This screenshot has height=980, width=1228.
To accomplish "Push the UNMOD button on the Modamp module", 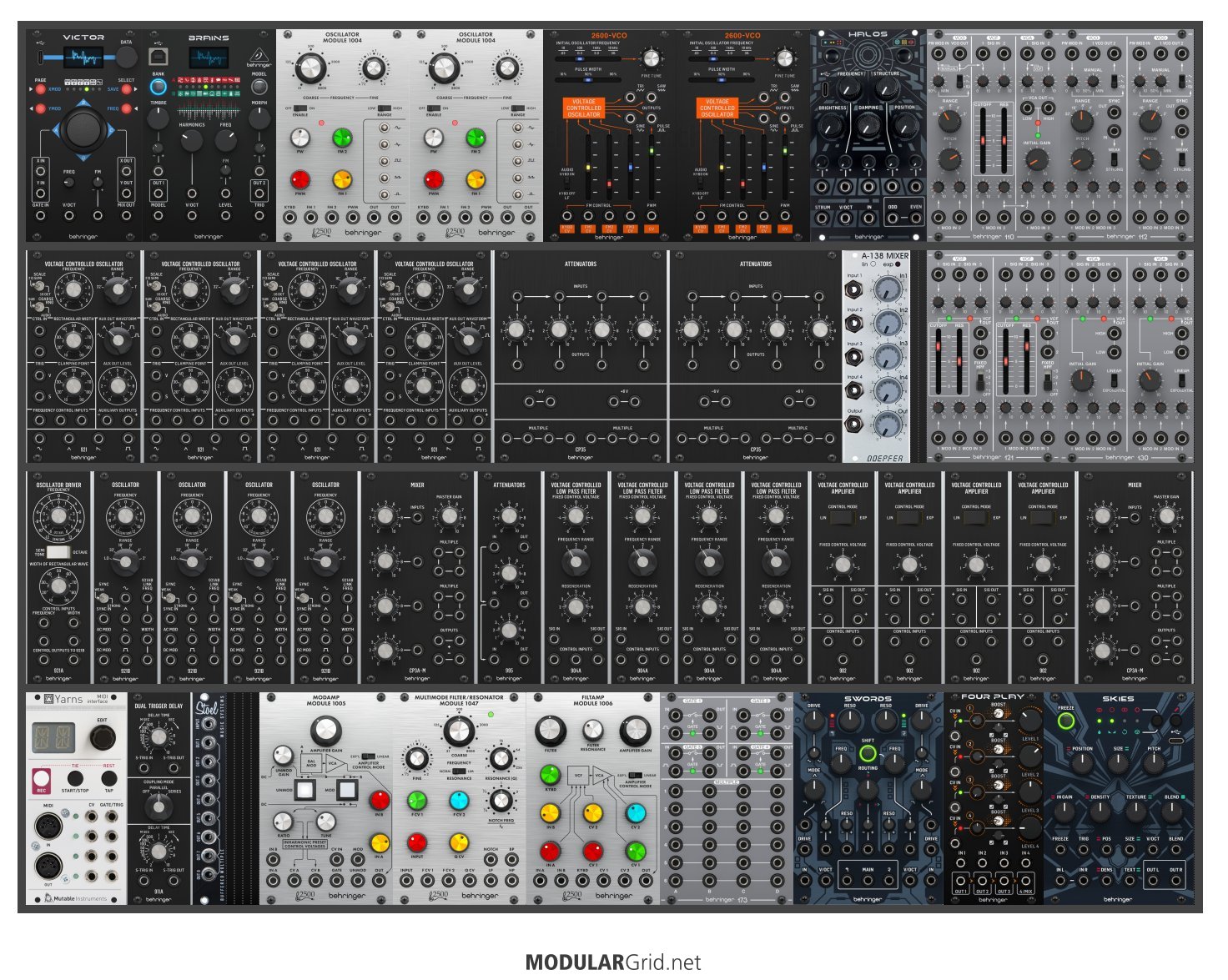I will (304, 789).
